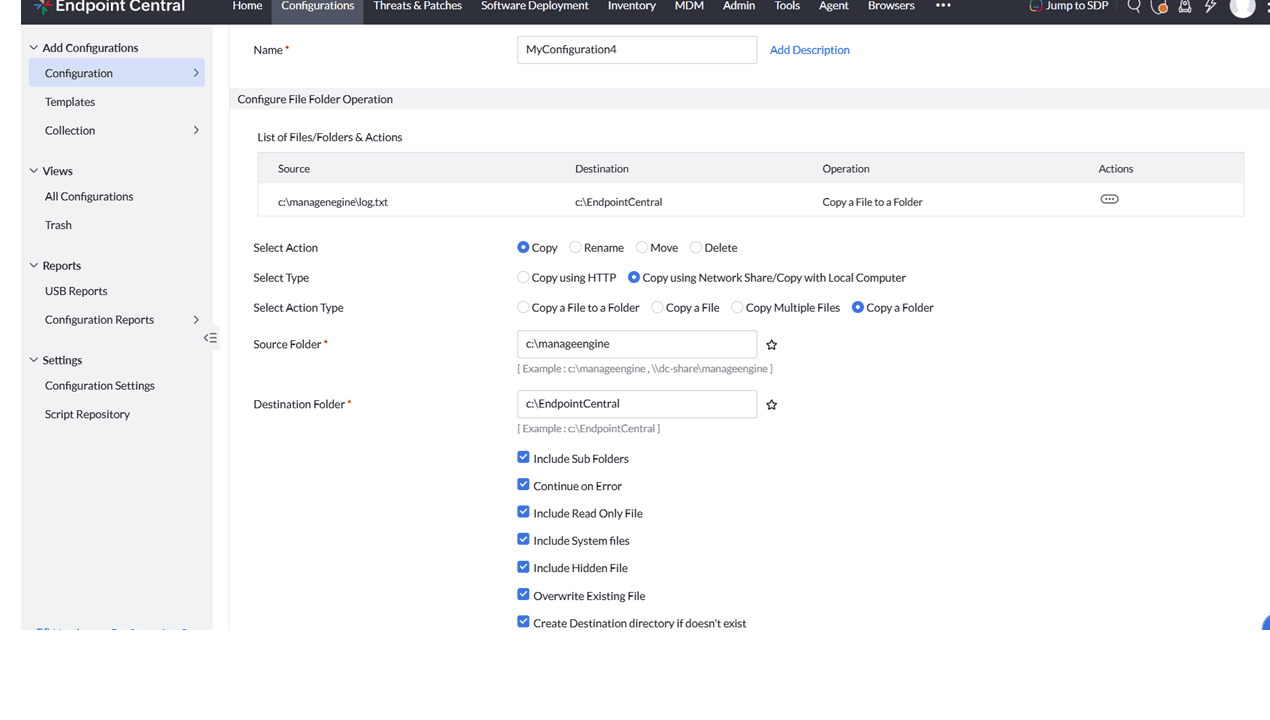The image size is (1270, 720).
Task: Open the search icon in top bar
Action: pos(1134,6)
